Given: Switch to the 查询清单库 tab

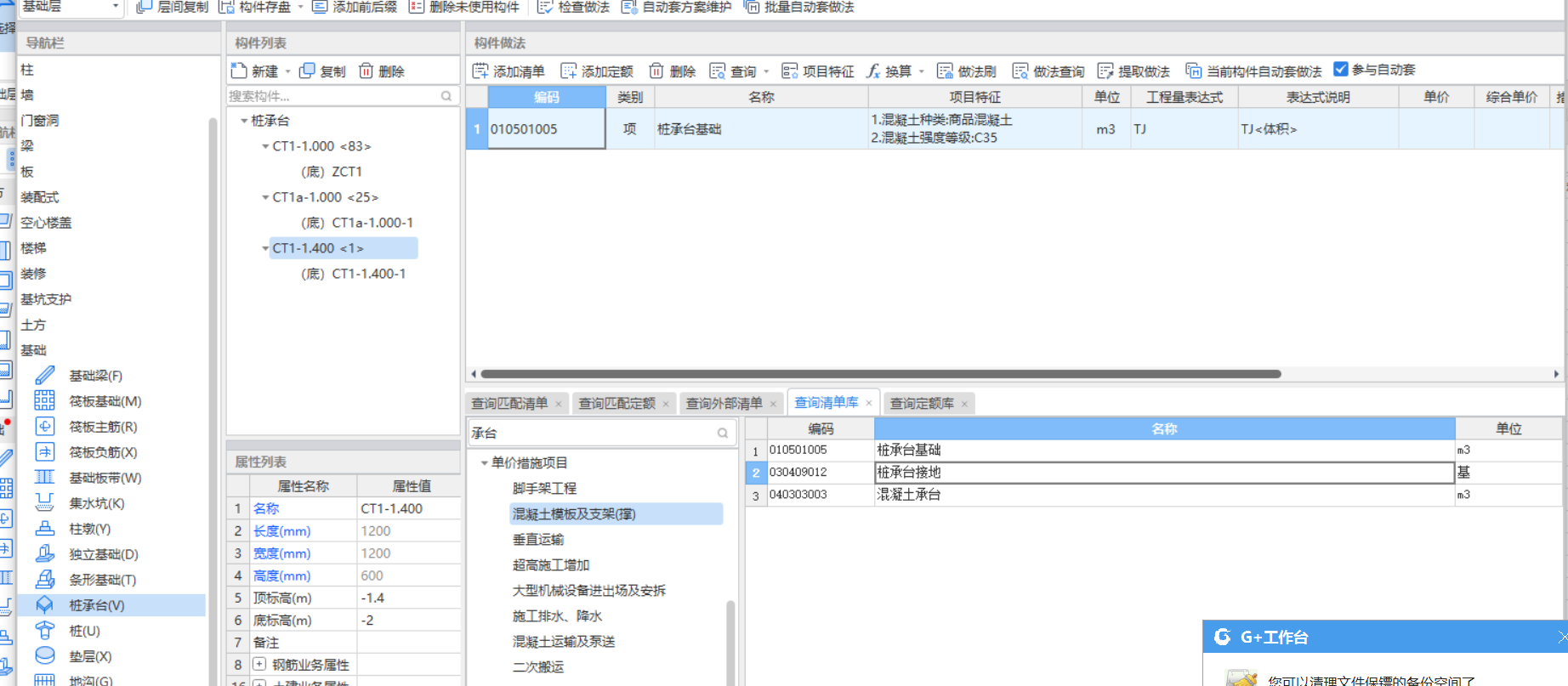Looking at the screenshot, I should point(826,402).
